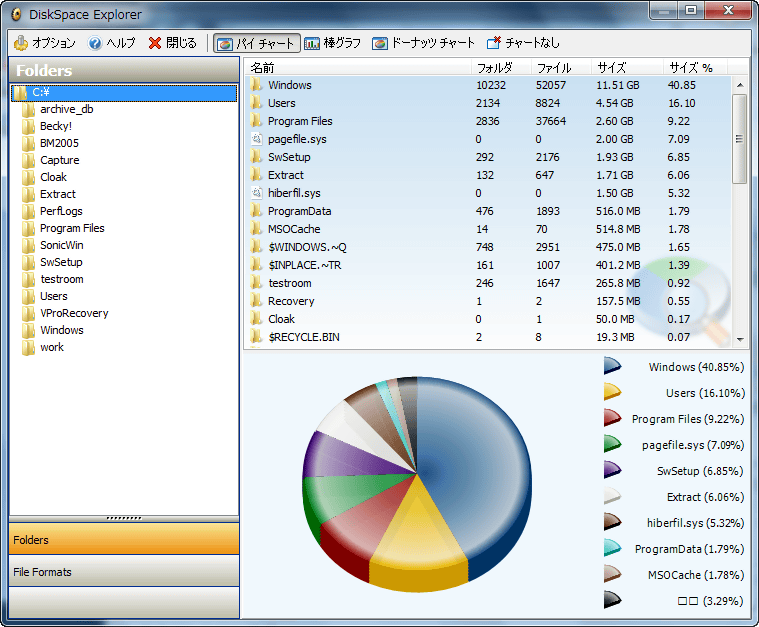Click the hiberfil.sys file icon in list
The height and width of the screenshot is (627, 759).
(x=257, y=193)
